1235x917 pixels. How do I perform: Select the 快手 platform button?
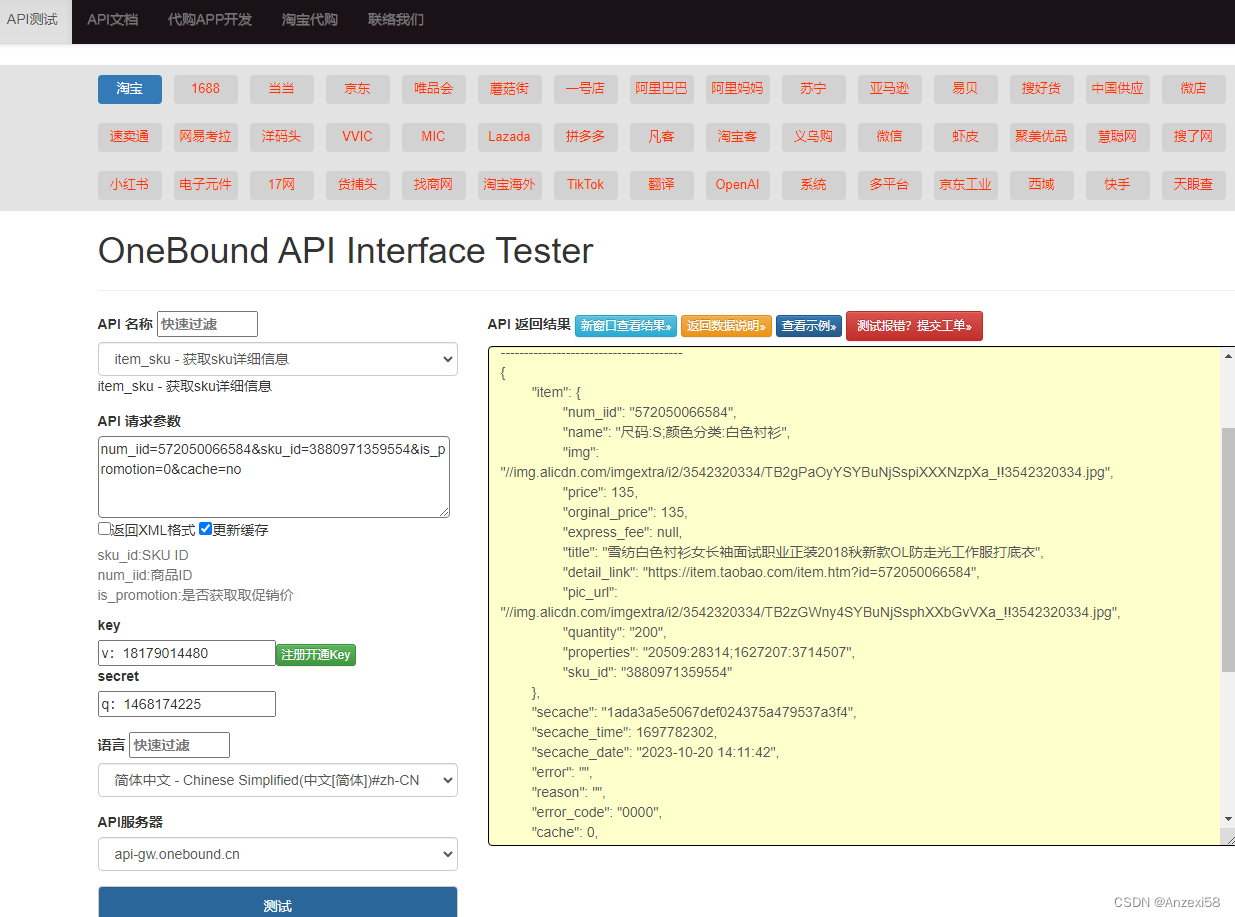pyautogui.click(x=1118, y=185)
